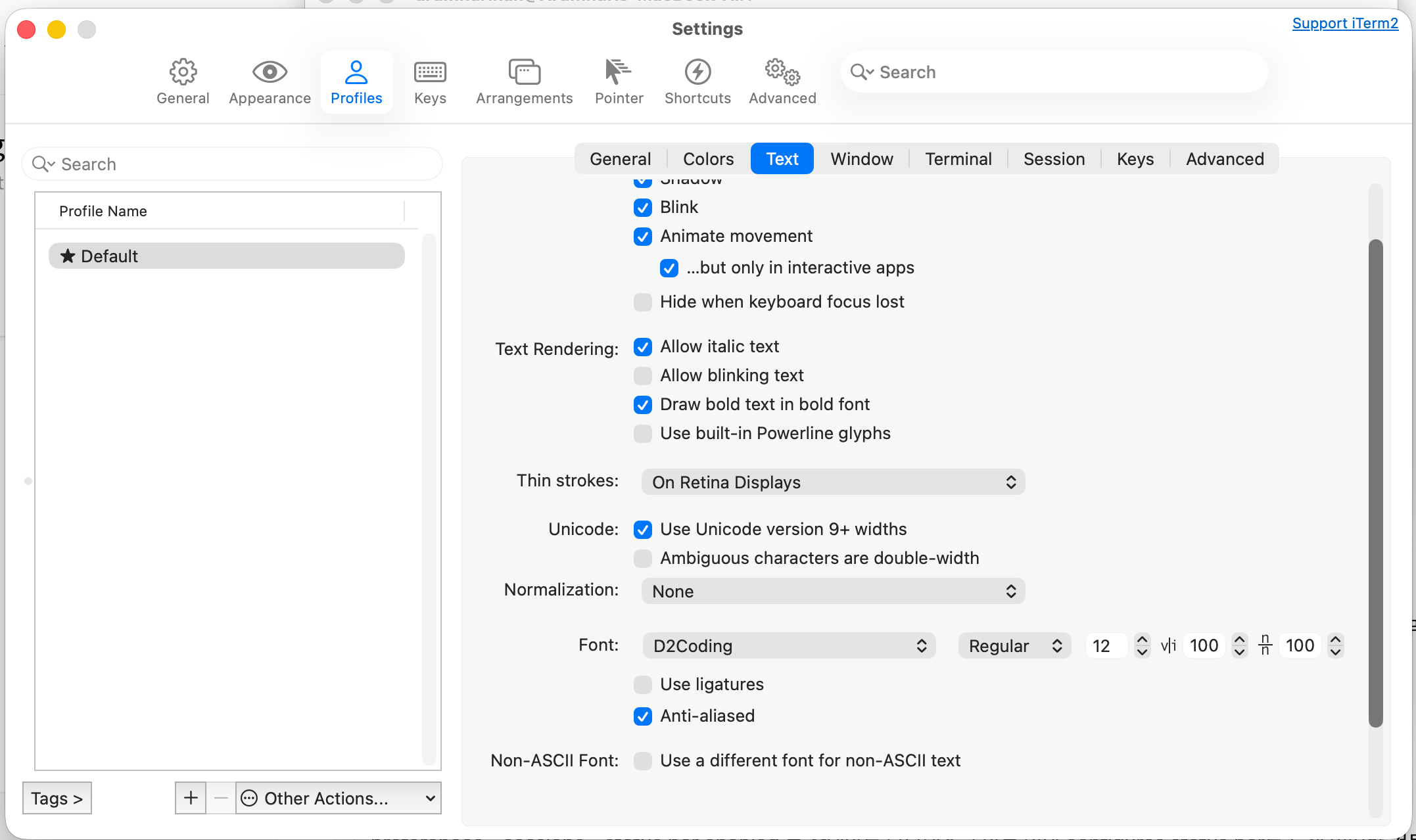Open Shortcuts lightning bolt icon
1416x840 pixels.
tap(697, 72)
